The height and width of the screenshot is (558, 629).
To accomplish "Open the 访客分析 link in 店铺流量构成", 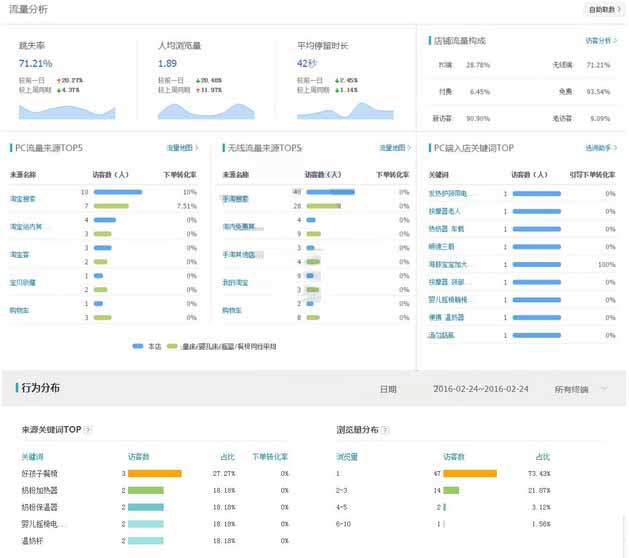I will (x=600, y=41).
